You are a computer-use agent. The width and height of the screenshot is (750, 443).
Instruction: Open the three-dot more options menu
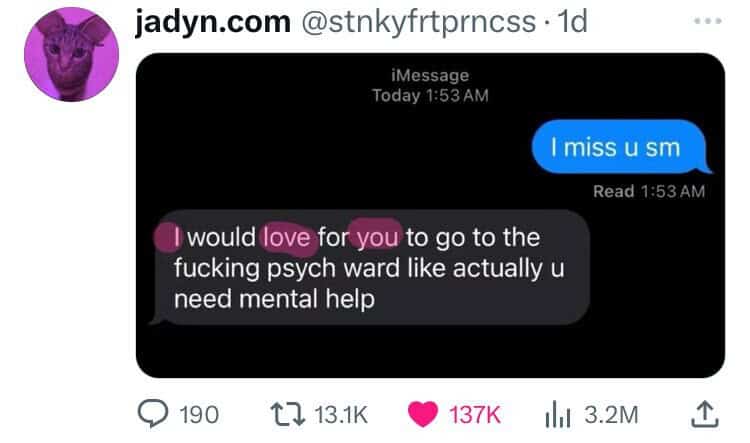point(708,21)
